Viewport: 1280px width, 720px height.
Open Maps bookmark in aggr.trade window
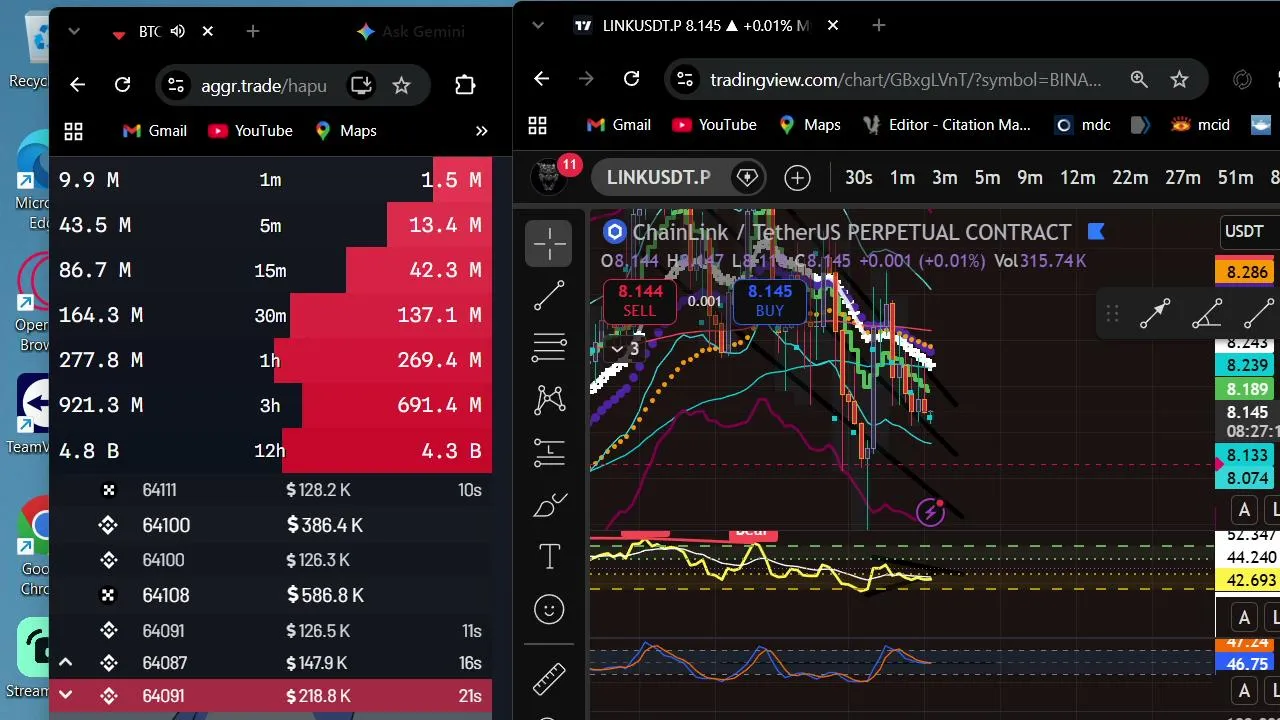pyautogui.click(x=345, y=131)
